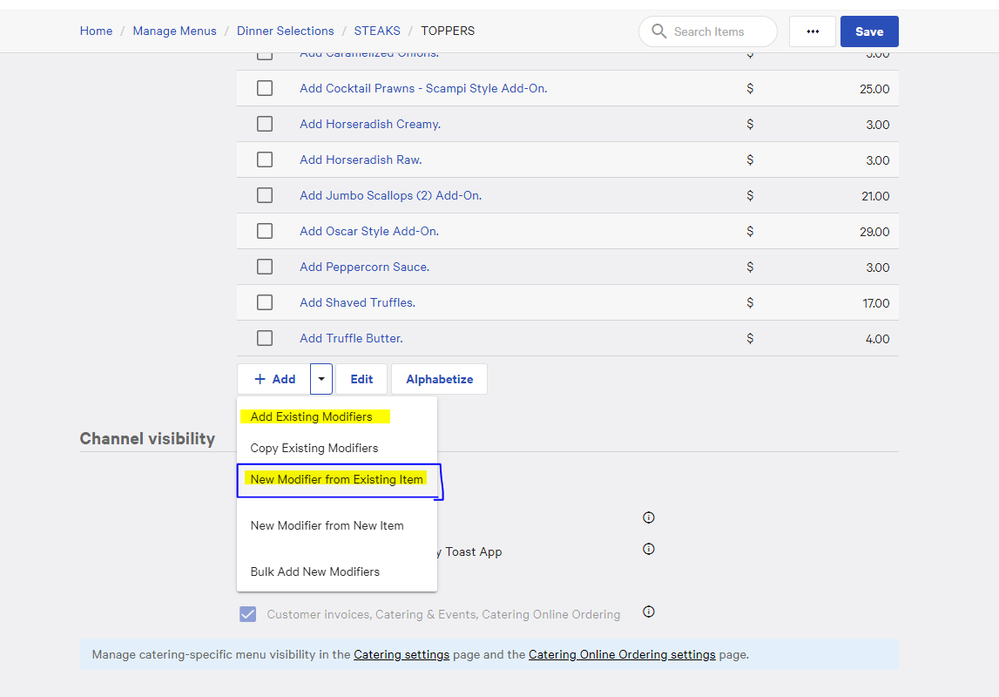Open the three-dots more options button

pos(812,31)
